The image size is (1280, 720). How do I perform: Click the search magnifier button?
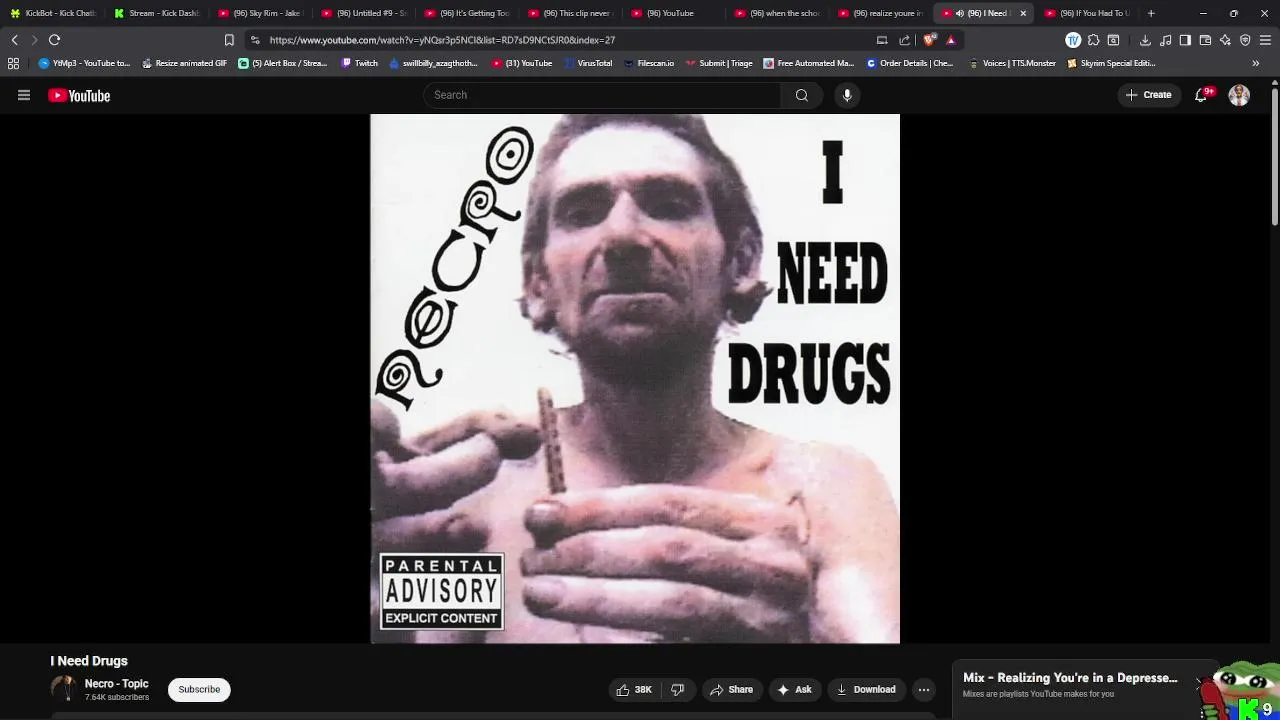click(802, 95)
